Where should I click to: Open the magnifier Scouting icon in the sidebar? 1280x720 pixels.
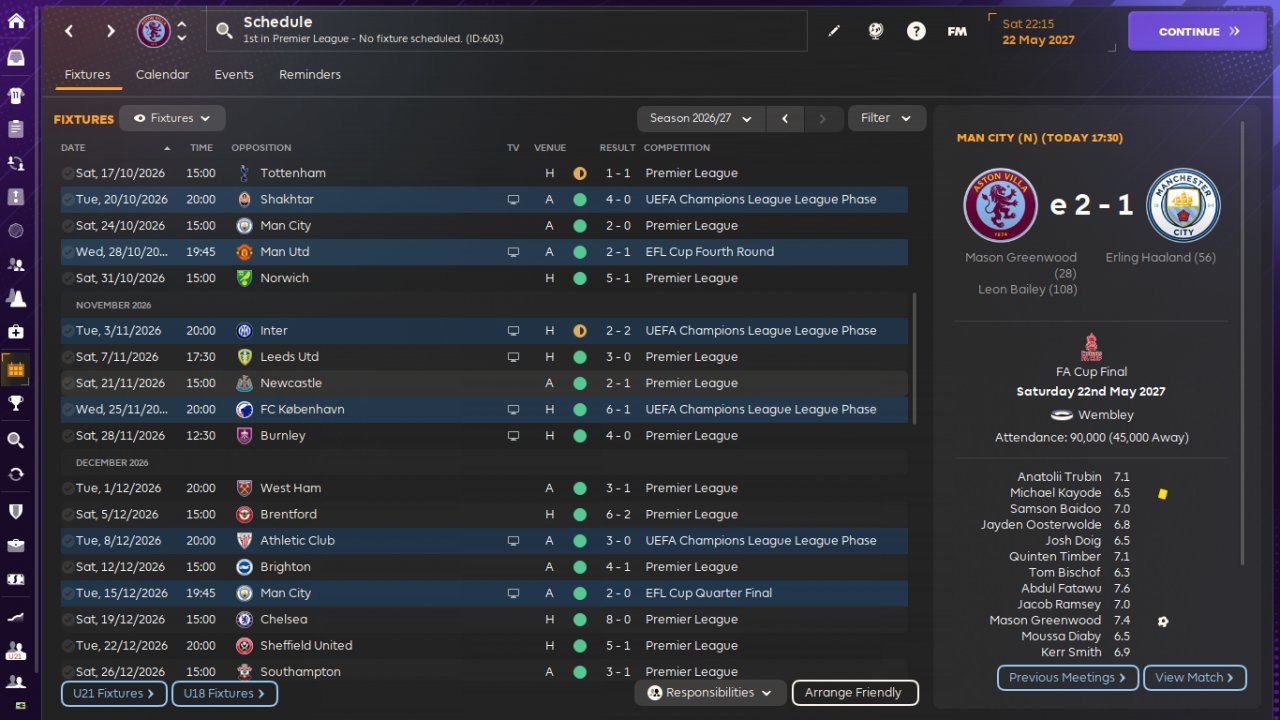[16, 440]
